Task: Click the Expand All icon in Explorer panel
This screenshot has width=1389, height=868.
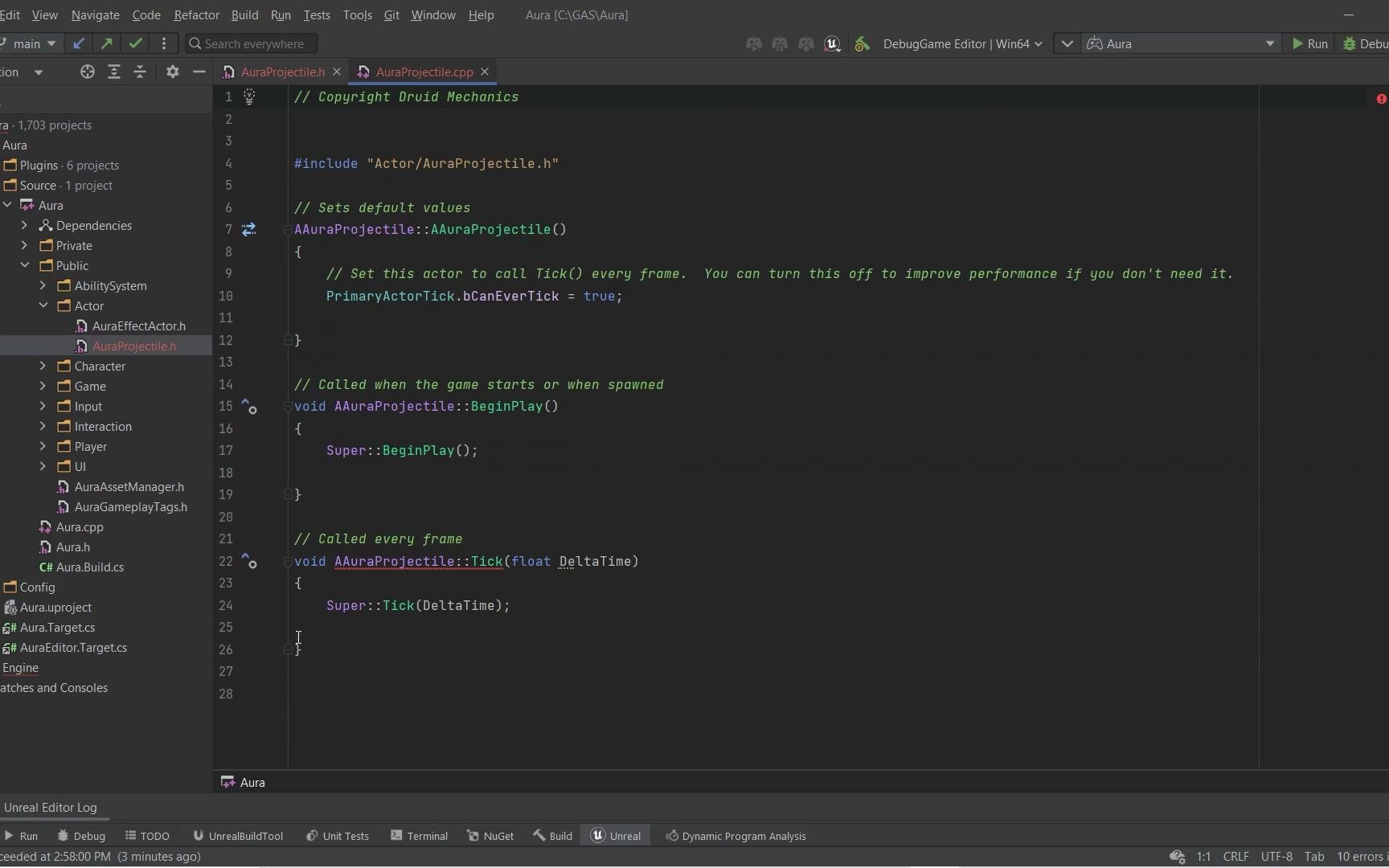Action: click(x=114, y=72)
